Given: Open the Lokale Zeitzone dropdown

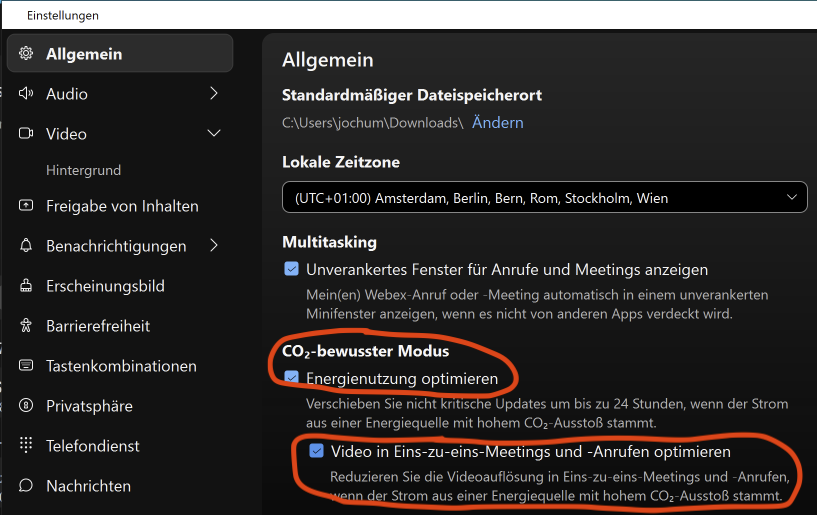Looking at the screenshot, I should click(x=544, y=198).
